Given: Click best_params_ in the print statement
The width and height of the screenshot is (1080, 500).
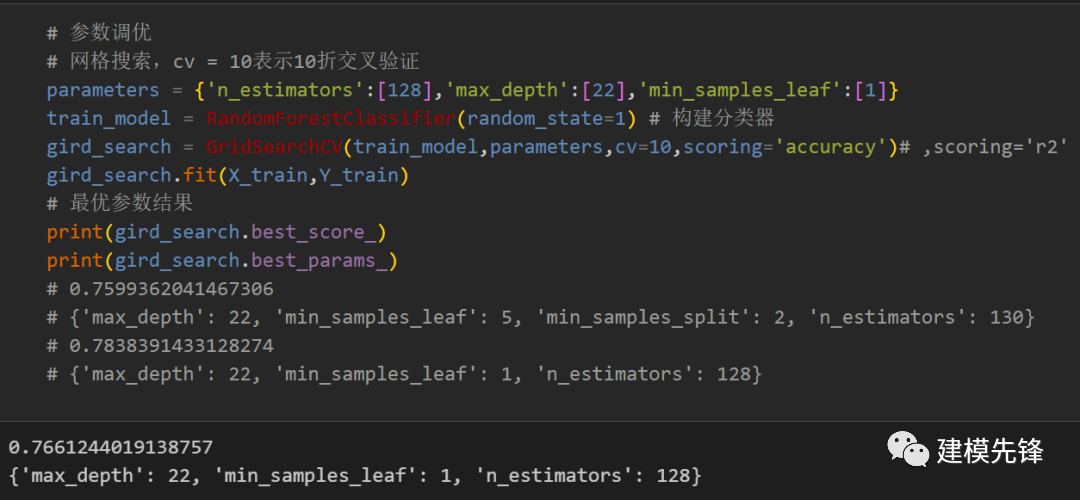Looking at the screenshot, I should (x=319, y=260).
